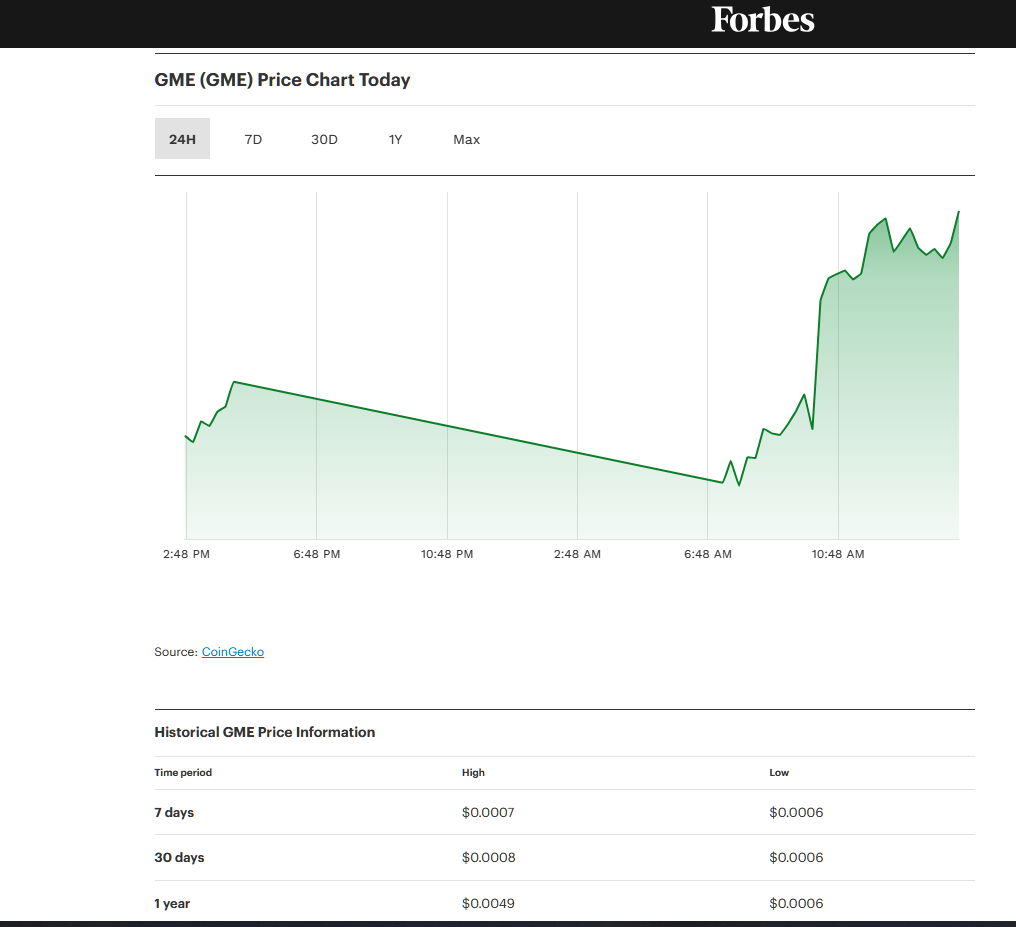Click the 6:48 PM axis label

click(x=317, y=554)
